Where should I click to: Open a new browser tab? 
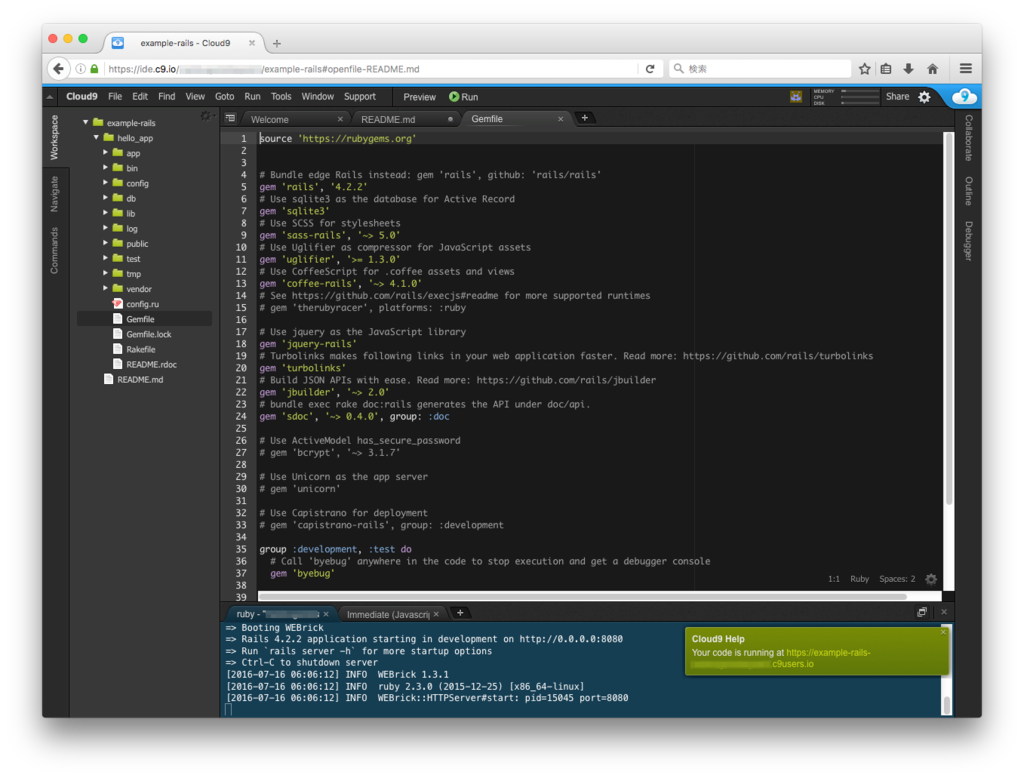click(277, 43)
